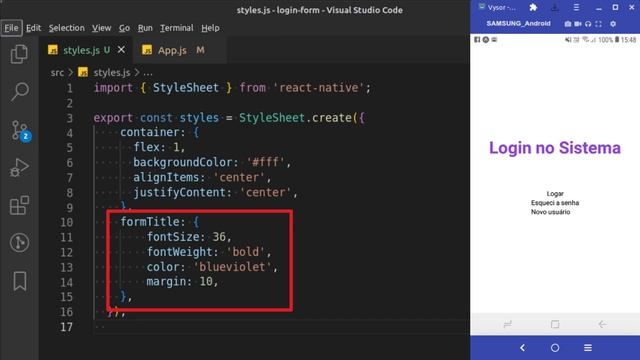Expand the breadcrumb ellipsis symbol segment
Screen dimensions: 640x360
148,73
